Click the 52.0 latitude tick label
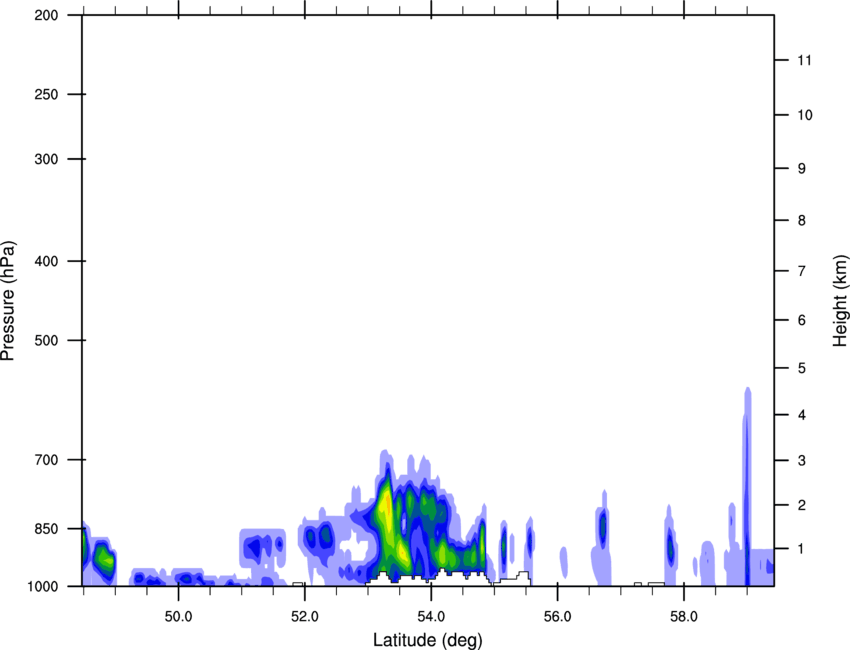The image size is (850, 650). (305, 617)
